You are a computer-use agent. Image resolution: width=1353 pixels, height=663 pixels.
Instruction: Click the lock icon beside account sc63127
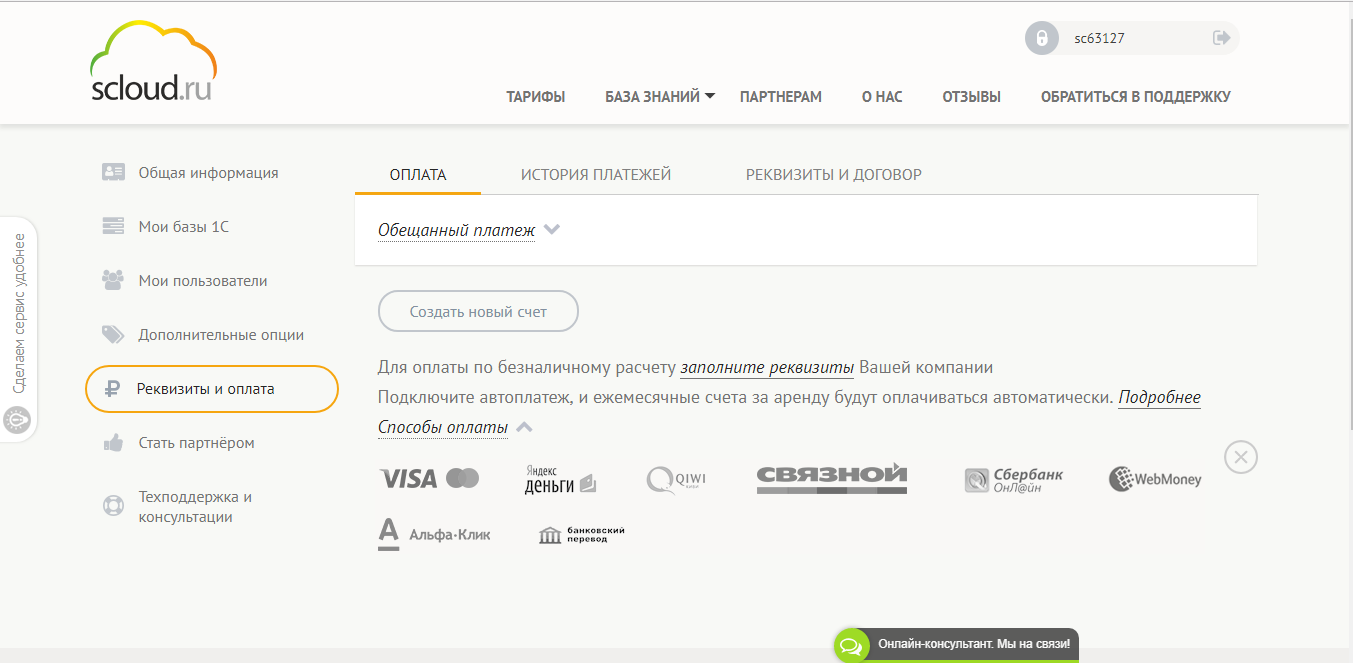pos(1043,38)
